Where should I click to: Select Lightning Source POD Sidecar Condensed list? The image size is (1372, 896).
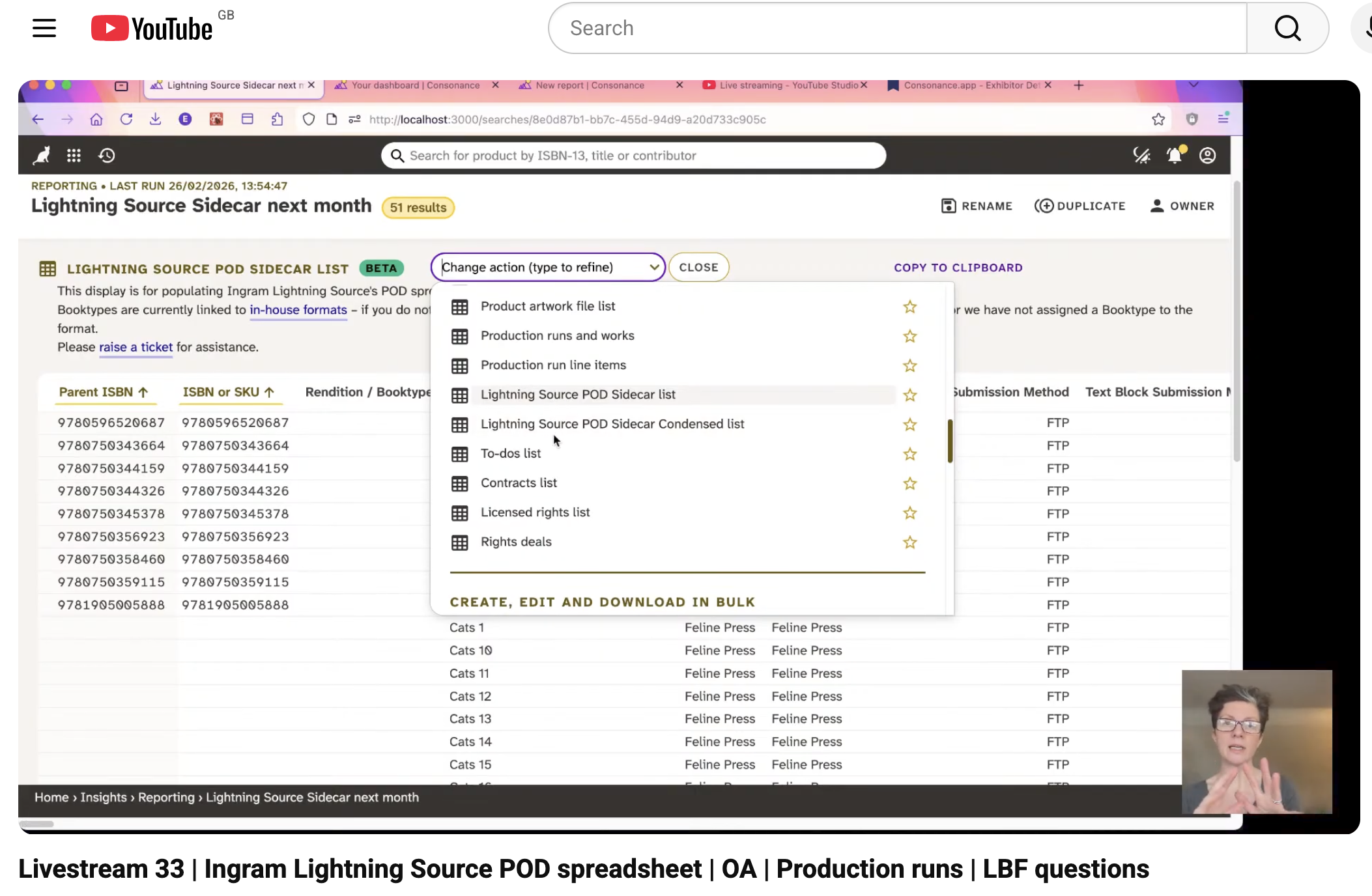pyautogui.click(x=612, y=424)
